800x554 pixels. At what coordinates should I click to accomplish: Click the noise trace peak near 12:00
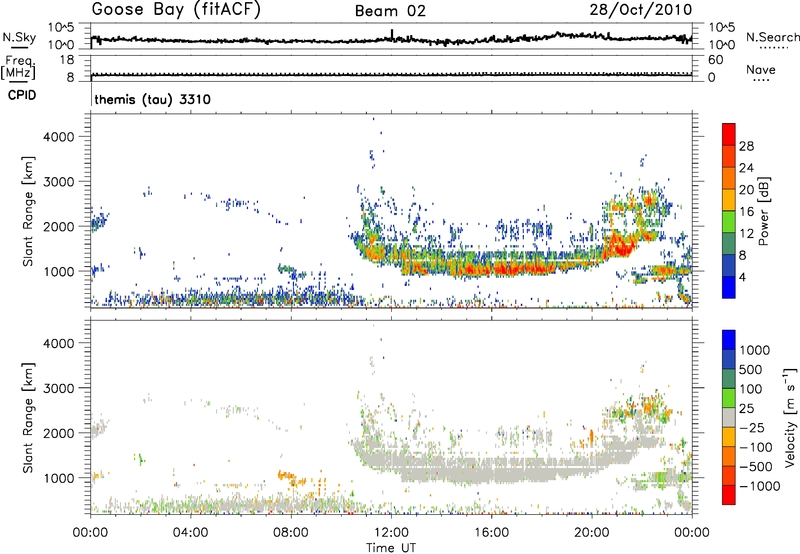(392, 34)
